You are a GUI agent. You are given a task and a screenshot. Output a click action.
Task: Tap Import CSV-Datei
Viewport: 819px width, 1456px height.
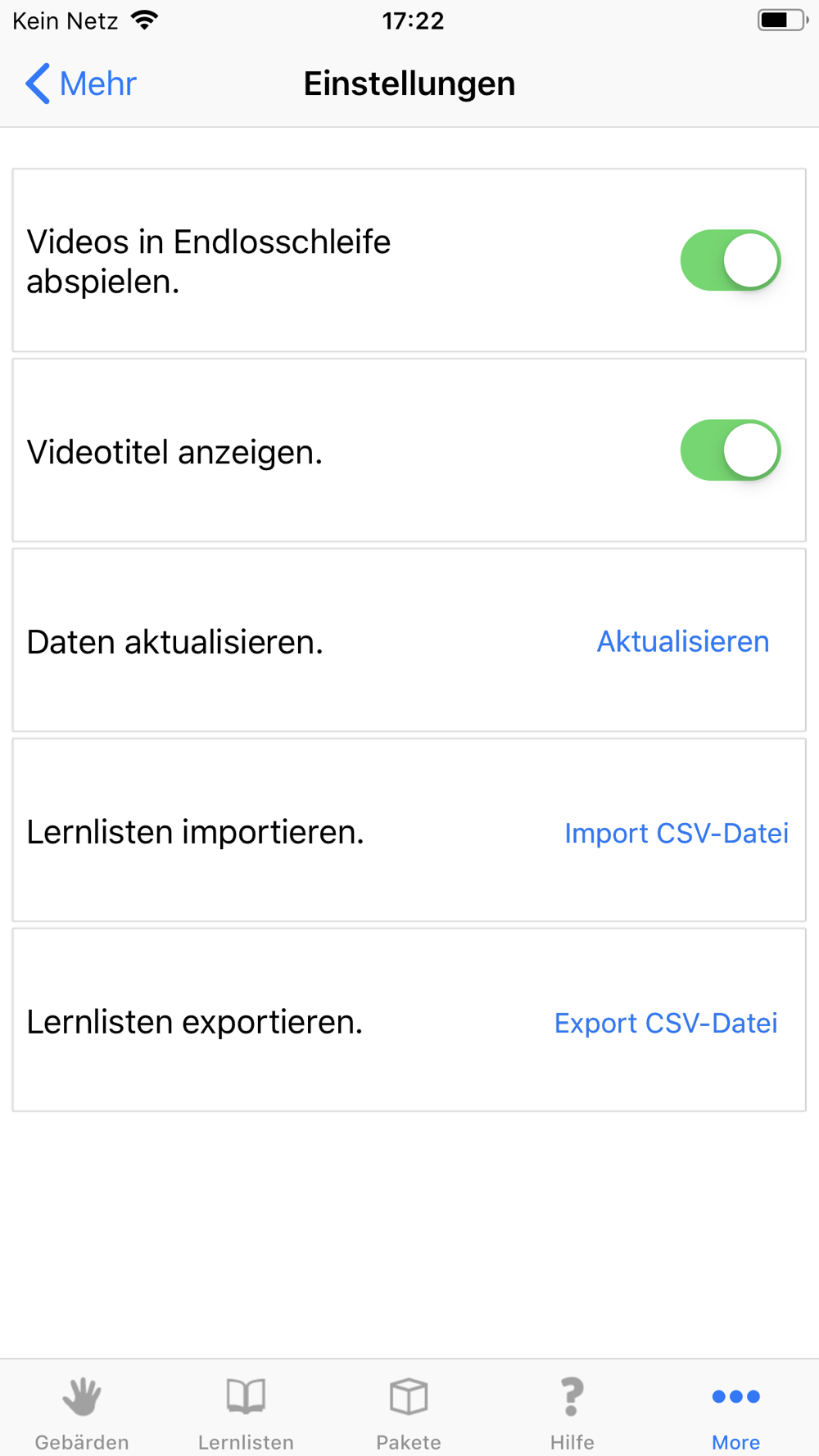click(x=676, y=833)
